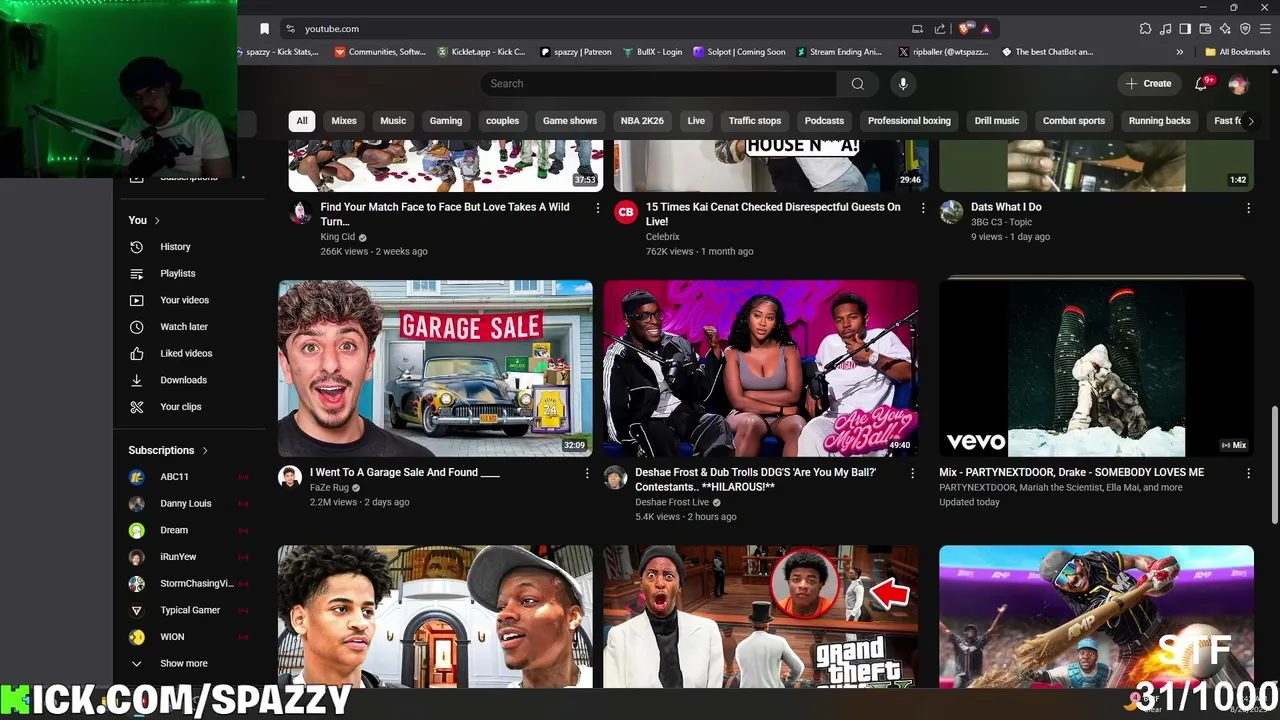The image size is (1280, 720).
Task: Select the Gaming filter chip
Action: pyautogui.click(x=446, y=121)
